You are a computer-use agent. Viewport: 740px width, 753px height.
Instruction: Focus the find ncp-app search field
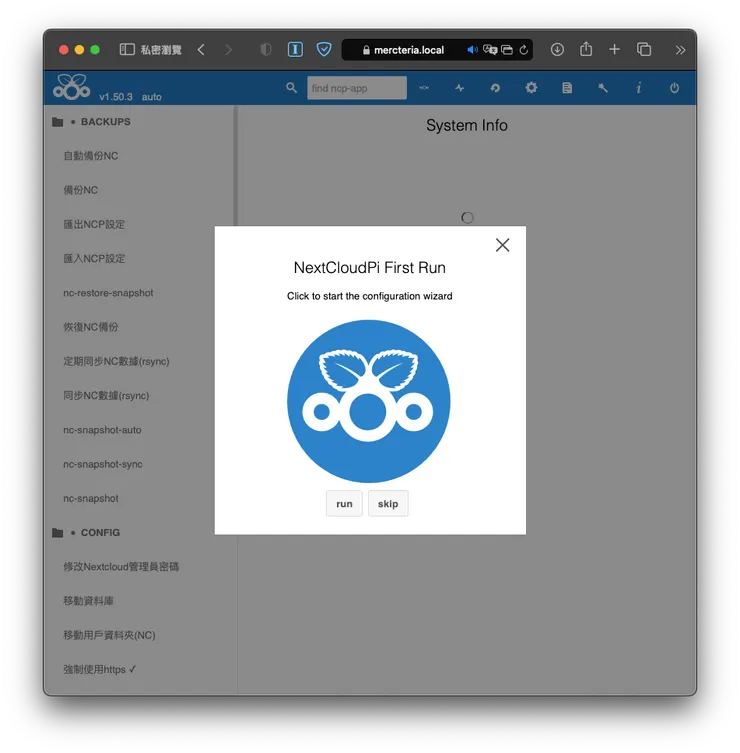pos(357,88)
